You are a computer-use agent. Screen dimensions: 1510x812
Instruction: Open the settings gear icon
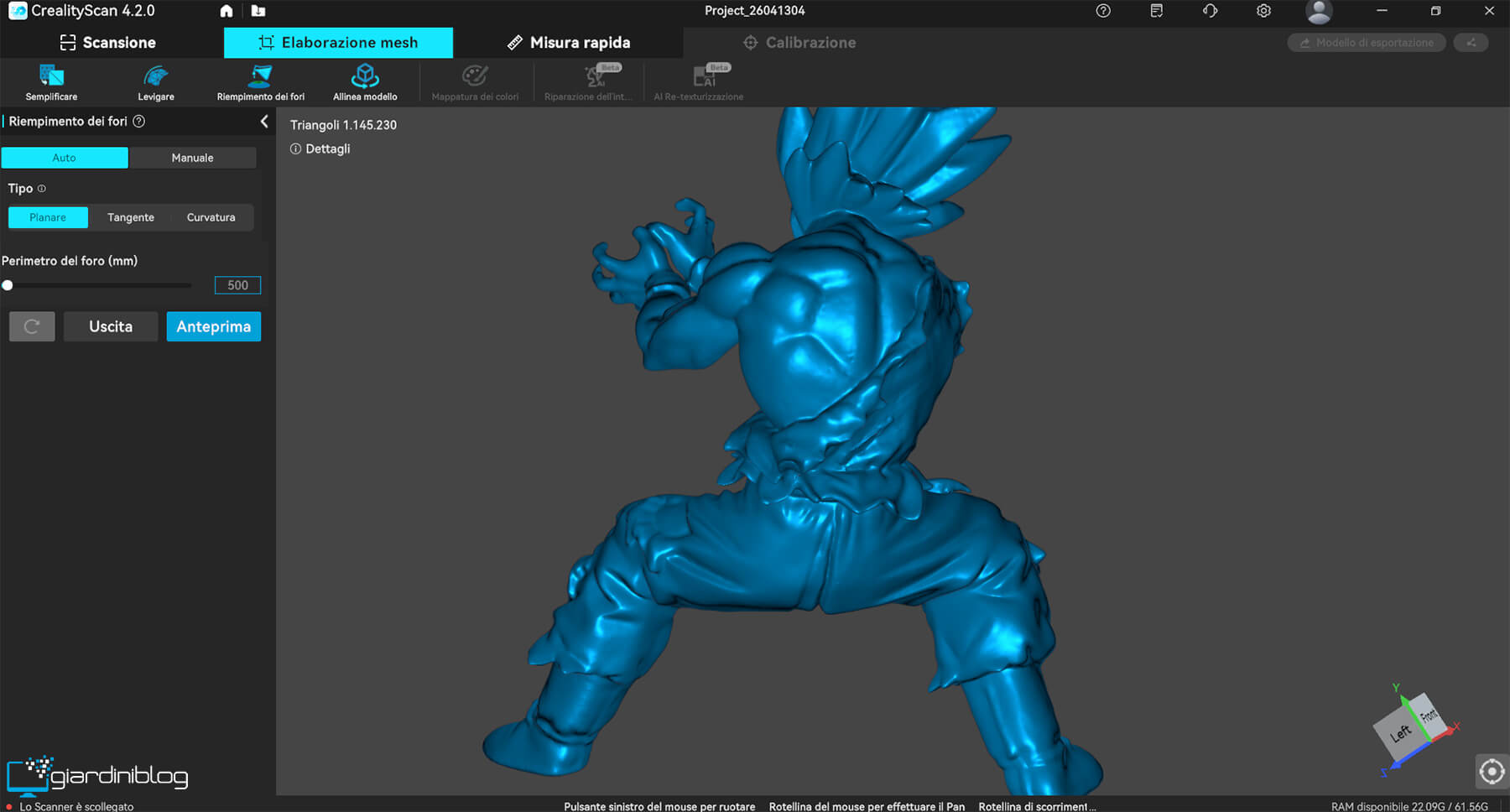pos(1263,11)
